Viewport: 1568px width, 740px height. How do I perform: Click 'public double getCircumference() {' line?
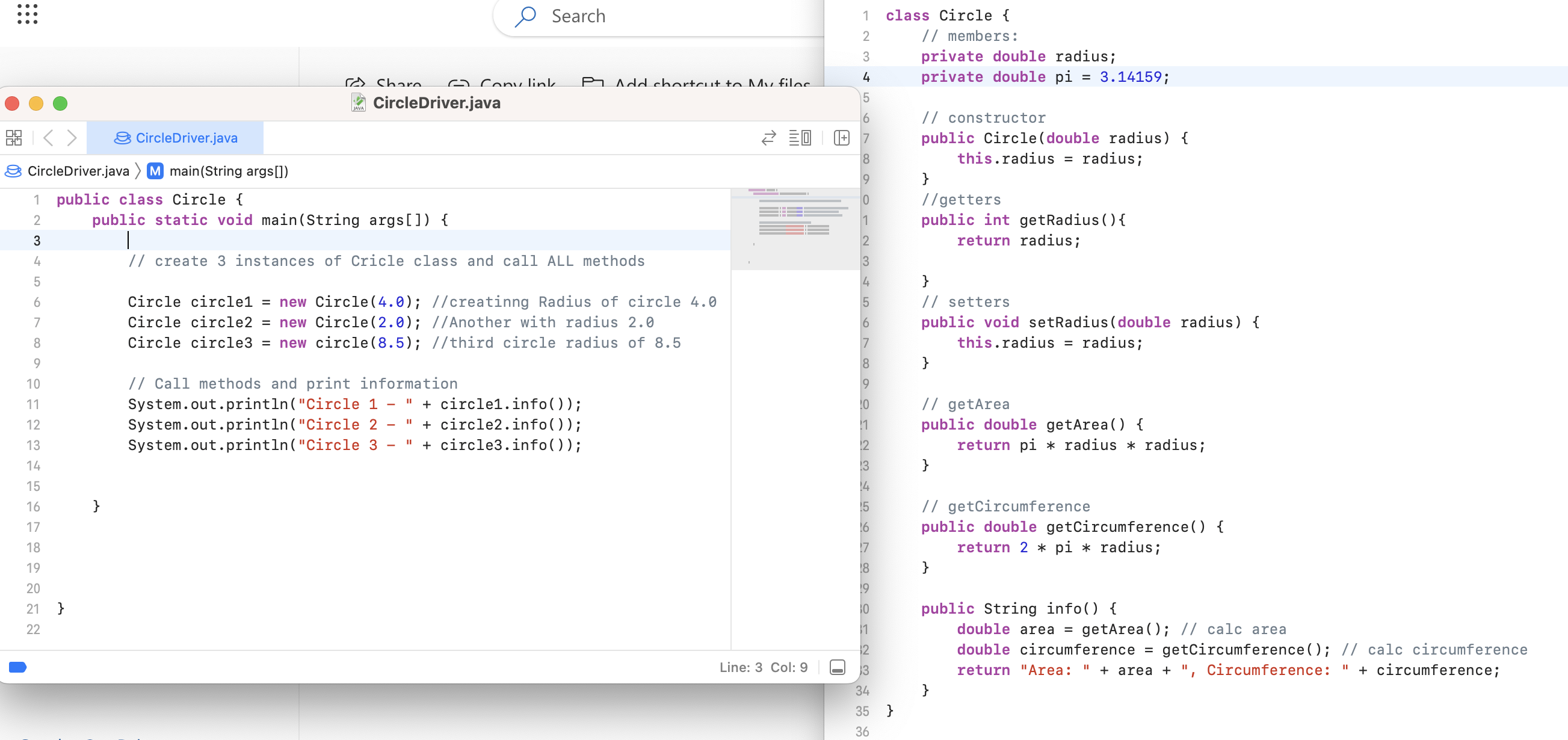pyautogui.click(x=1072, y=527)
